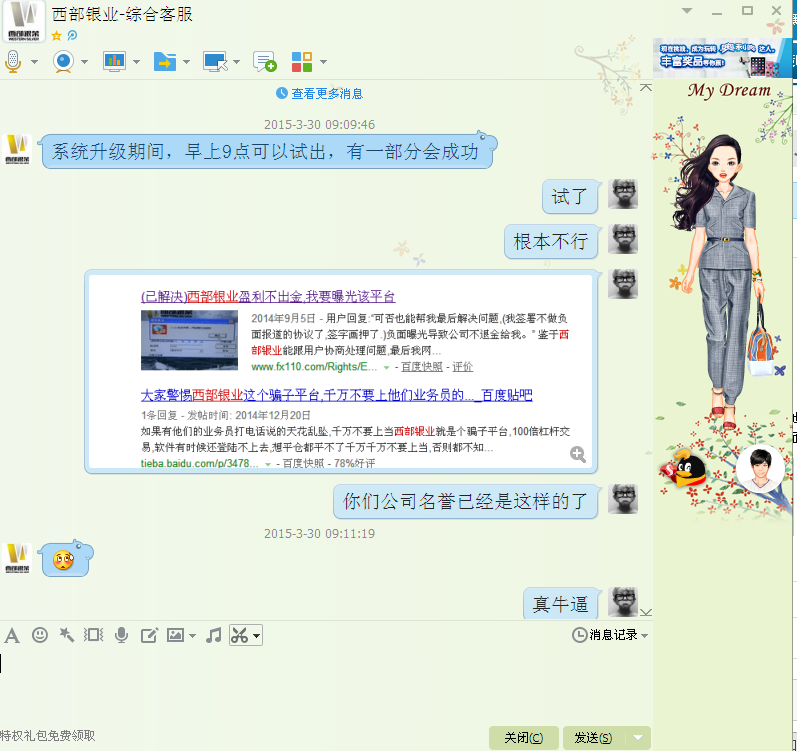Viewport: 797px width, 751px height.
Task: Record a voice message microphone icon
Action: pyautogui.click(x=121, y=635)
